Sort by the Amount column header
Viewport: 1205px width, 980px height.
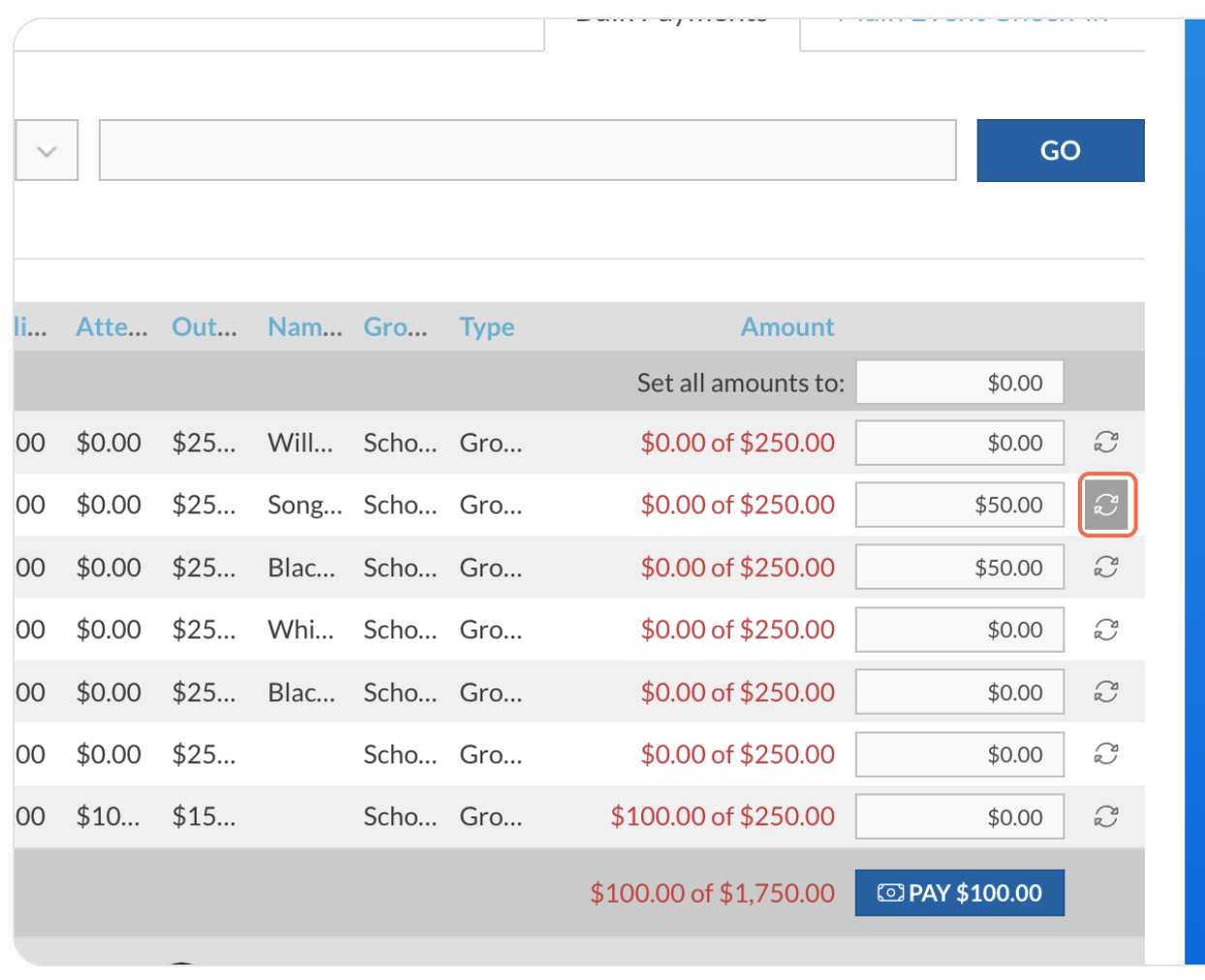788,327
